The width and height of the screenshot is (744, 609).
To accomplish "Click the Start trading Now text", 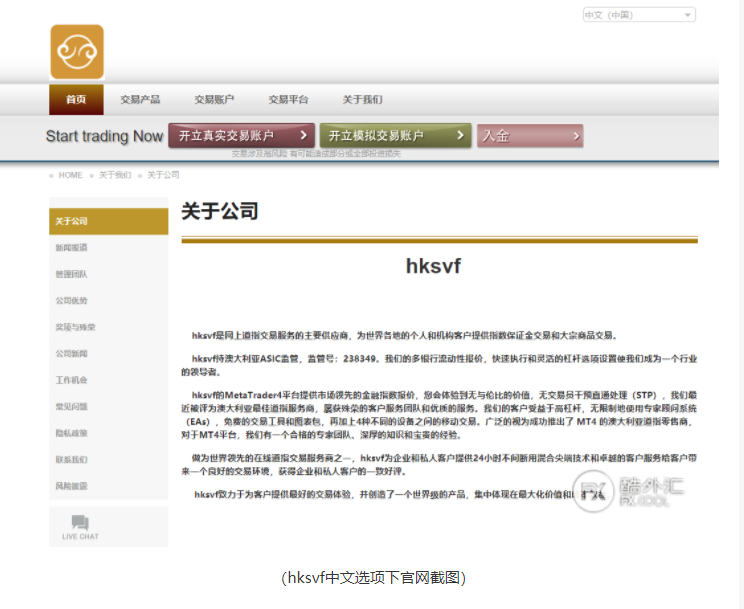I will (x=104, y=136).
